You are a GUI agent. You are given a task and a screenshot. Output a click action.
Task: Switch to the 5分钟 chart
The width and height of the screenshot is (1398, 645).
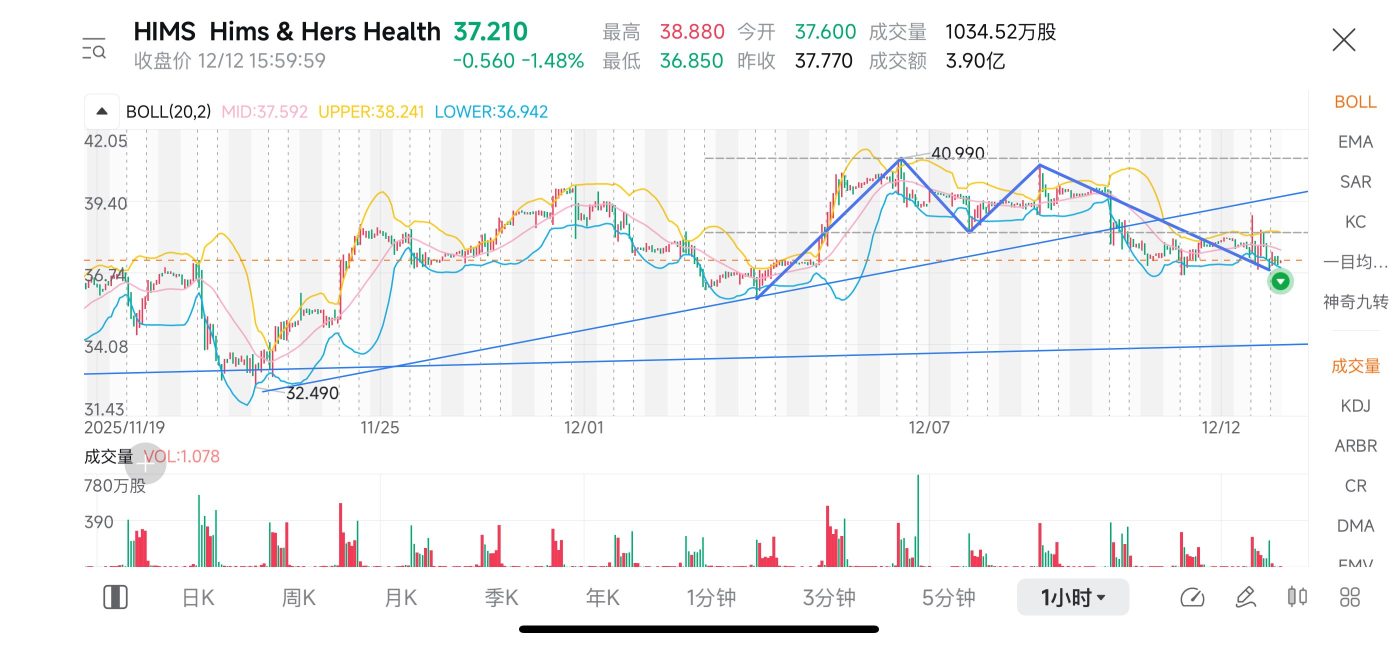pyautogui.click(x=948, y=598)
